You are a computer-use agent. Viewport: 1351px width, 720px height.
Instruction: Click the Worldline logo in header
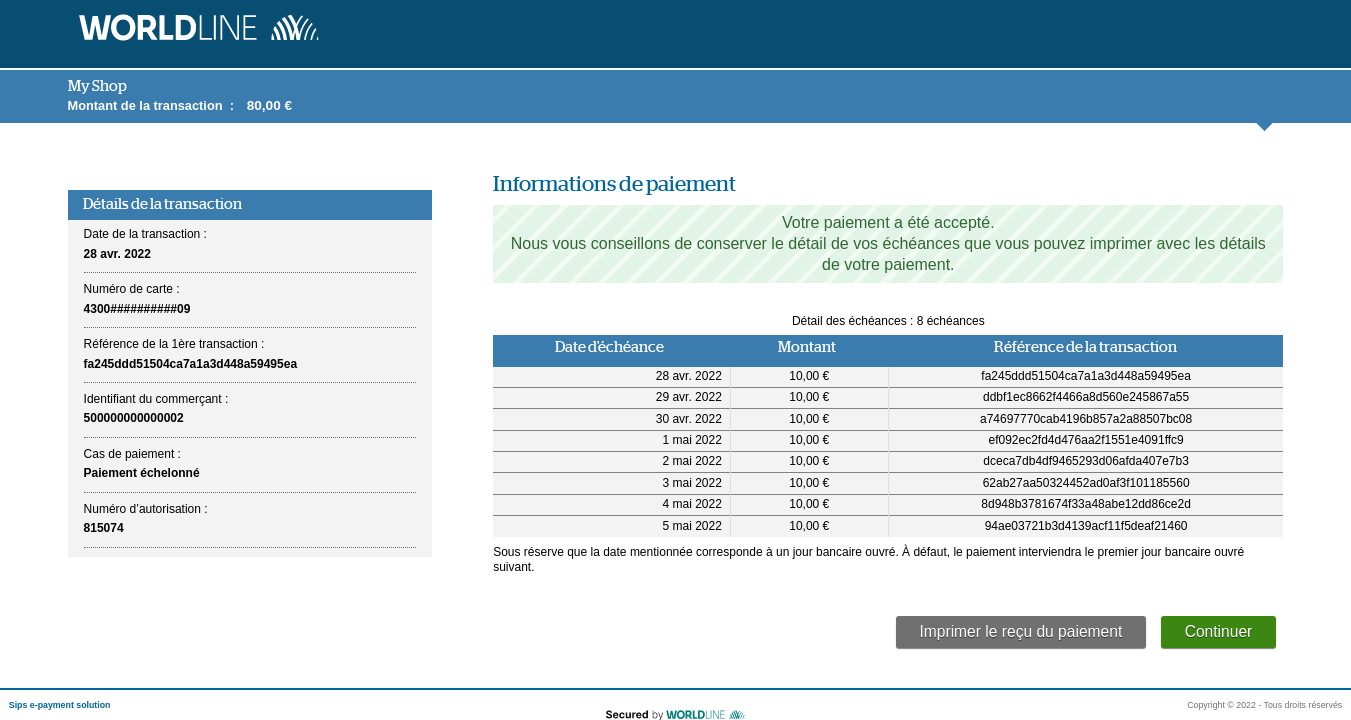point(199,28)
